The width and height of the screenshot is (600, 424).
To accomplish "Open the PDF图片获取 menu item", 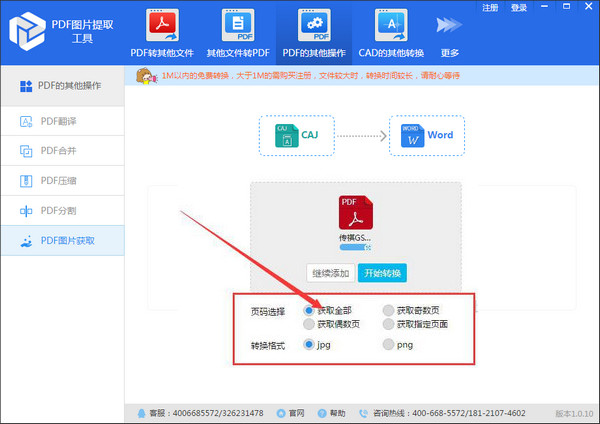I will coord(62,240).
